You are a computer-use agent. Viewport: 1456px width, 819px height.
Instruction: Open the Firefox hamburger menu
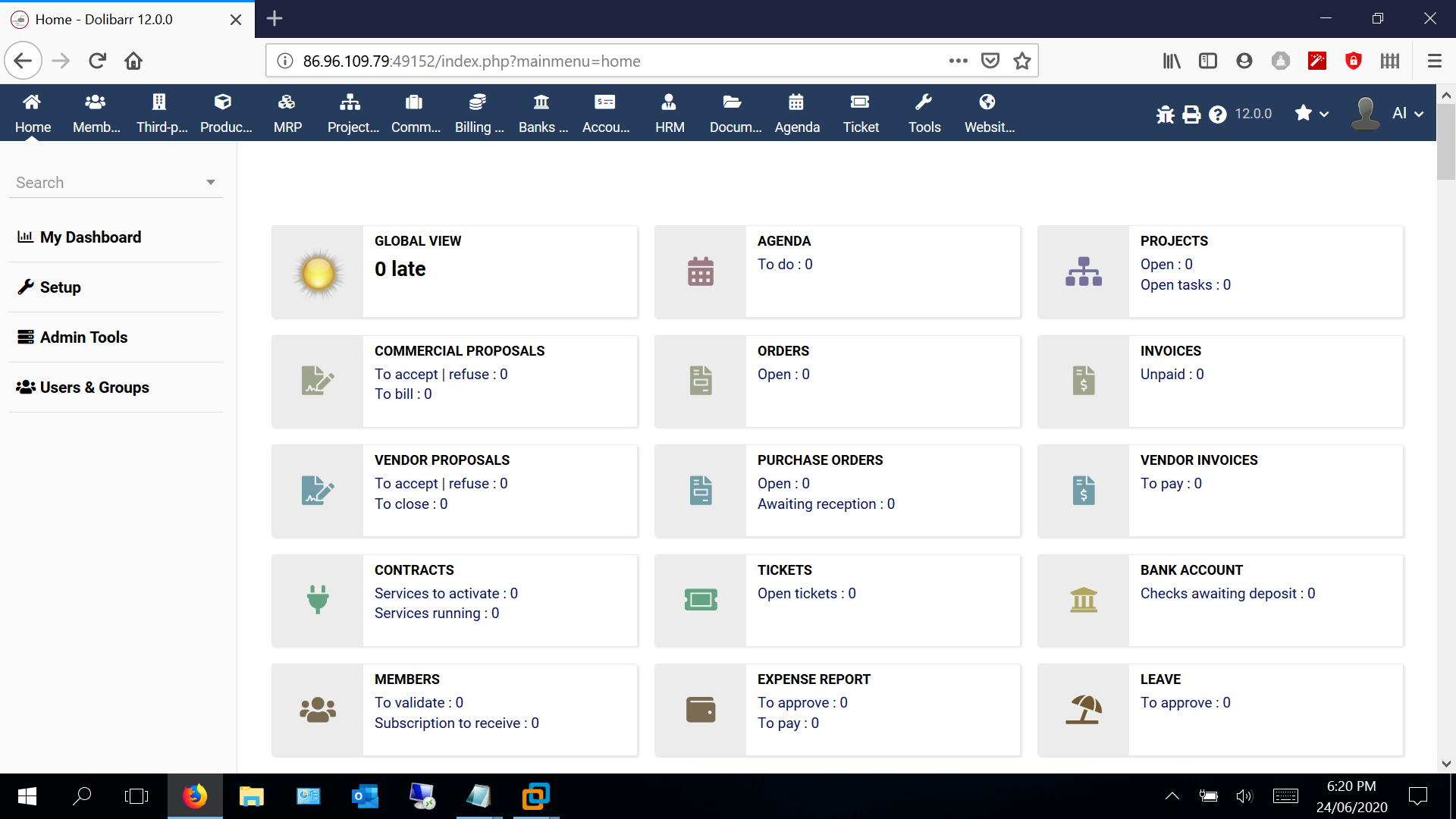point(1434,61)
